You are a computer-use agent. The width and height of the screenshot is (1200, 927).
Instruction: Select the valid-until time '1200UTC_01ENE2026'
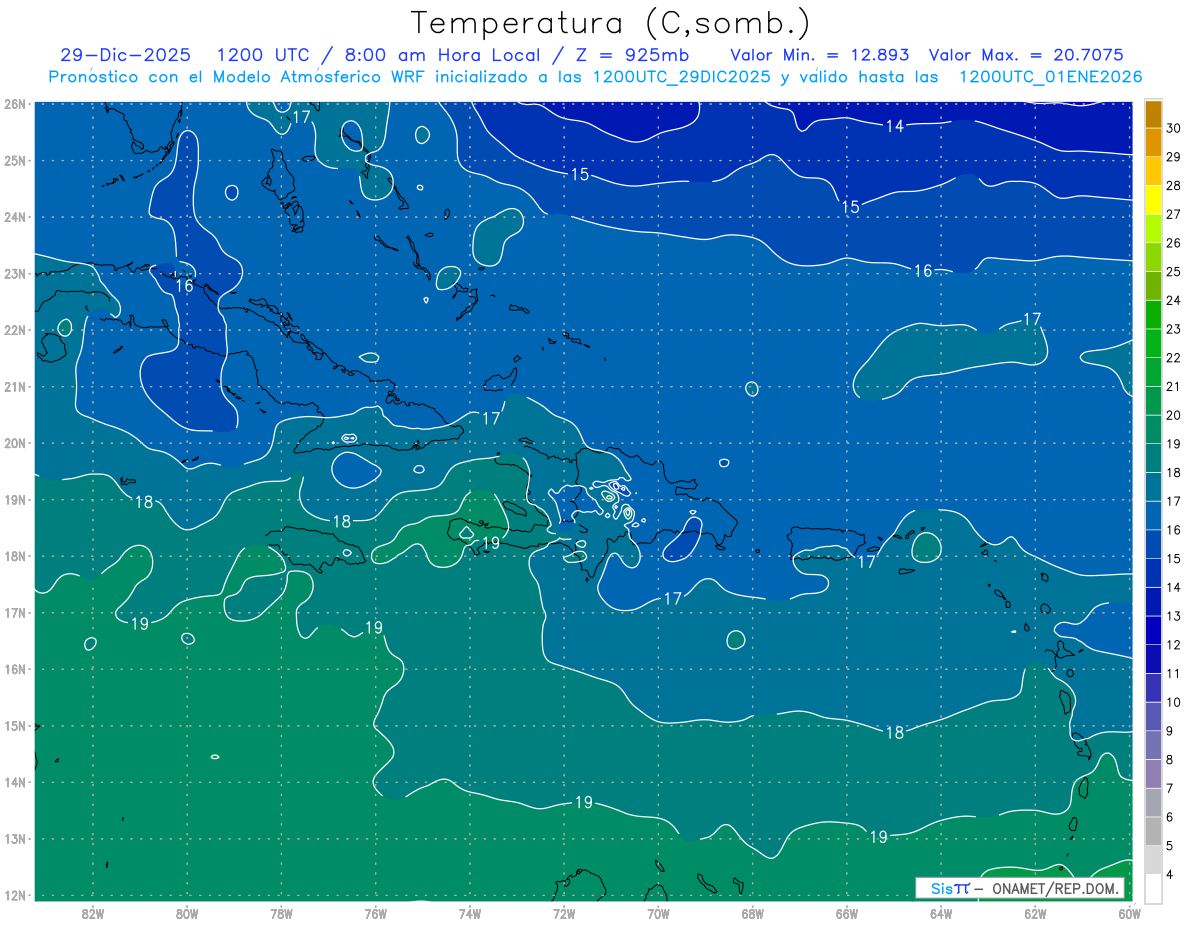pyautogui.click(x=1050, y=77)
